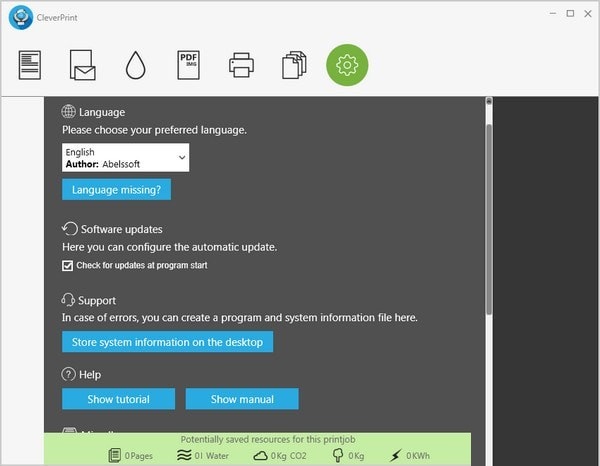Click 'Please choose your preferred language.' text
The width and height of the screenshot is (600, 466).
coord(155,130)
